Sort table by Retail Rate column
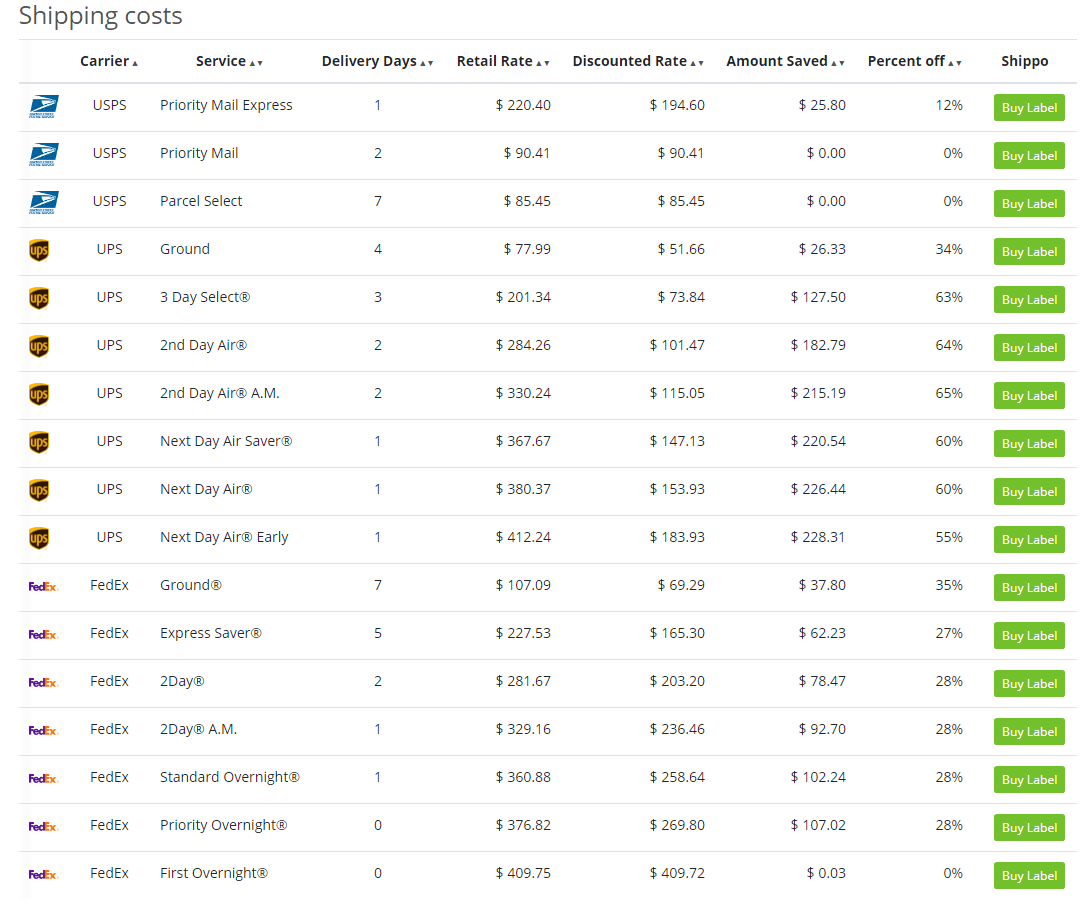Image resolution: width=1088 pixels, height=910 pixels. point(503,61)
